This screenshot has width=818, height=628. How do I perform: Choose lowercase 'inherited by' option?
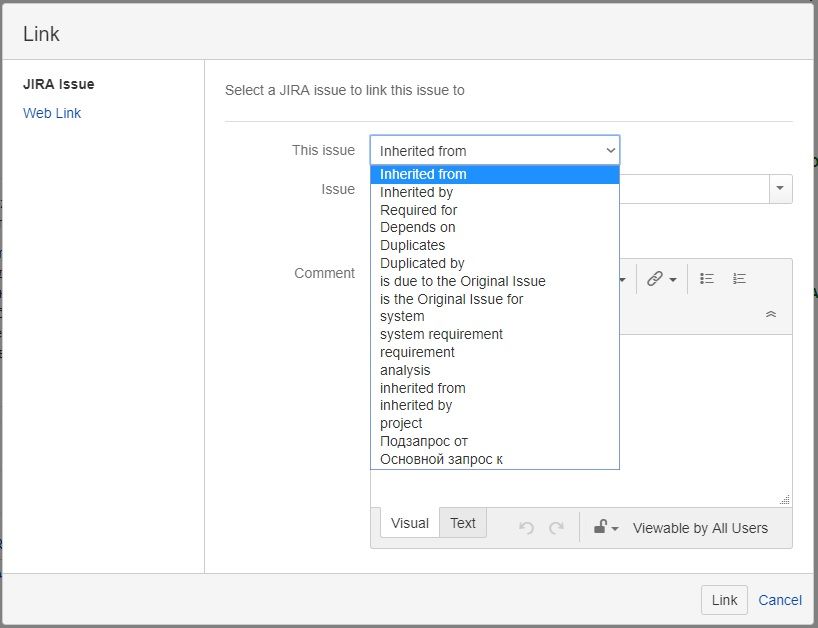click(x=495, y=406)
